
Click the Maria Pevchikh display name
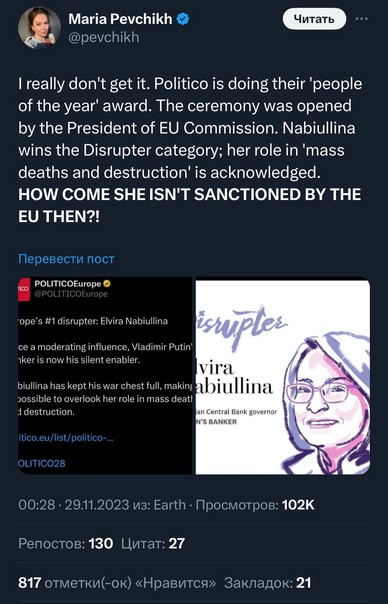[120, 19]
